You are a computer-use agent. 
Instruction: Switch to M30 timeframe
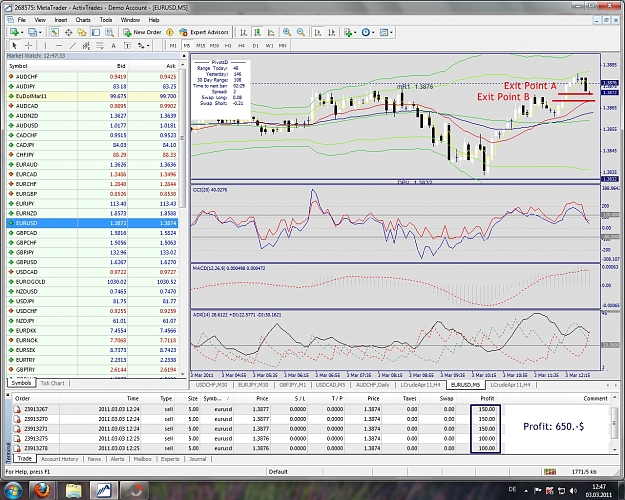[x=214, y=45]
